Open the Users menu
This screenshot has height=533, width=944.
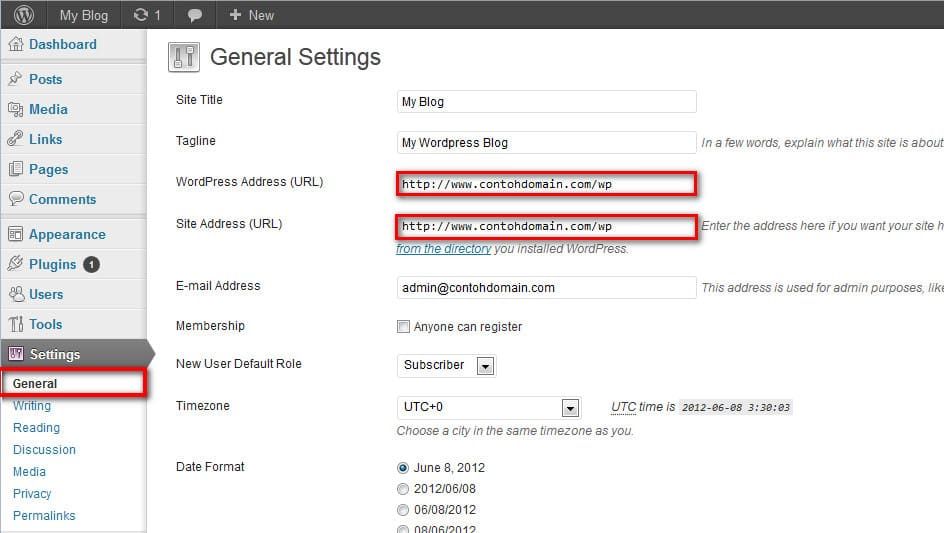(46, 295)
